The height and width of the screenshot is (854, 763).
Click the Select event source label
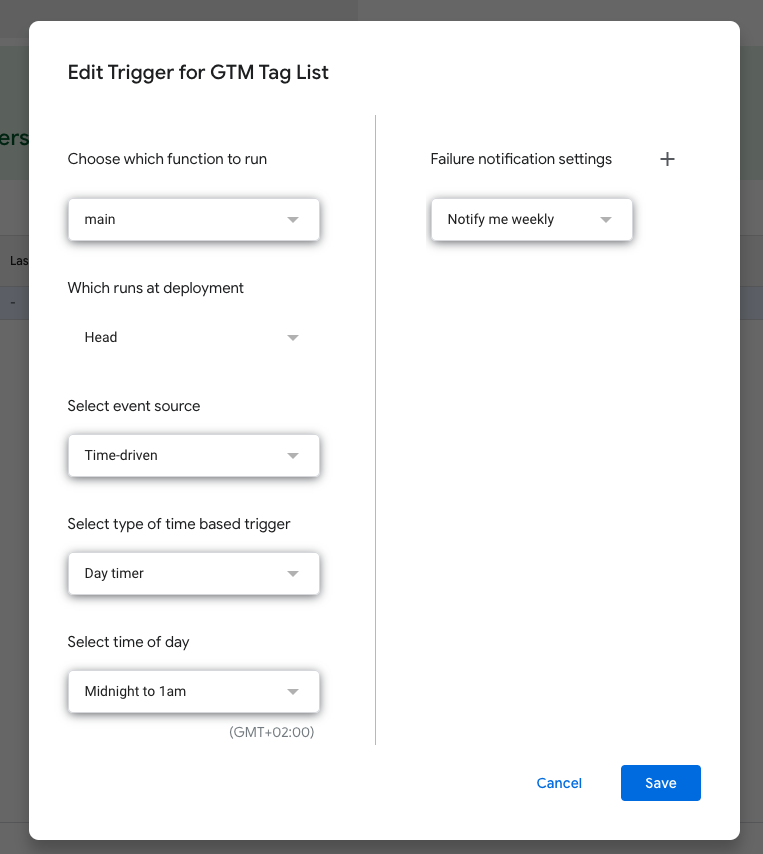tap(134, 406)
